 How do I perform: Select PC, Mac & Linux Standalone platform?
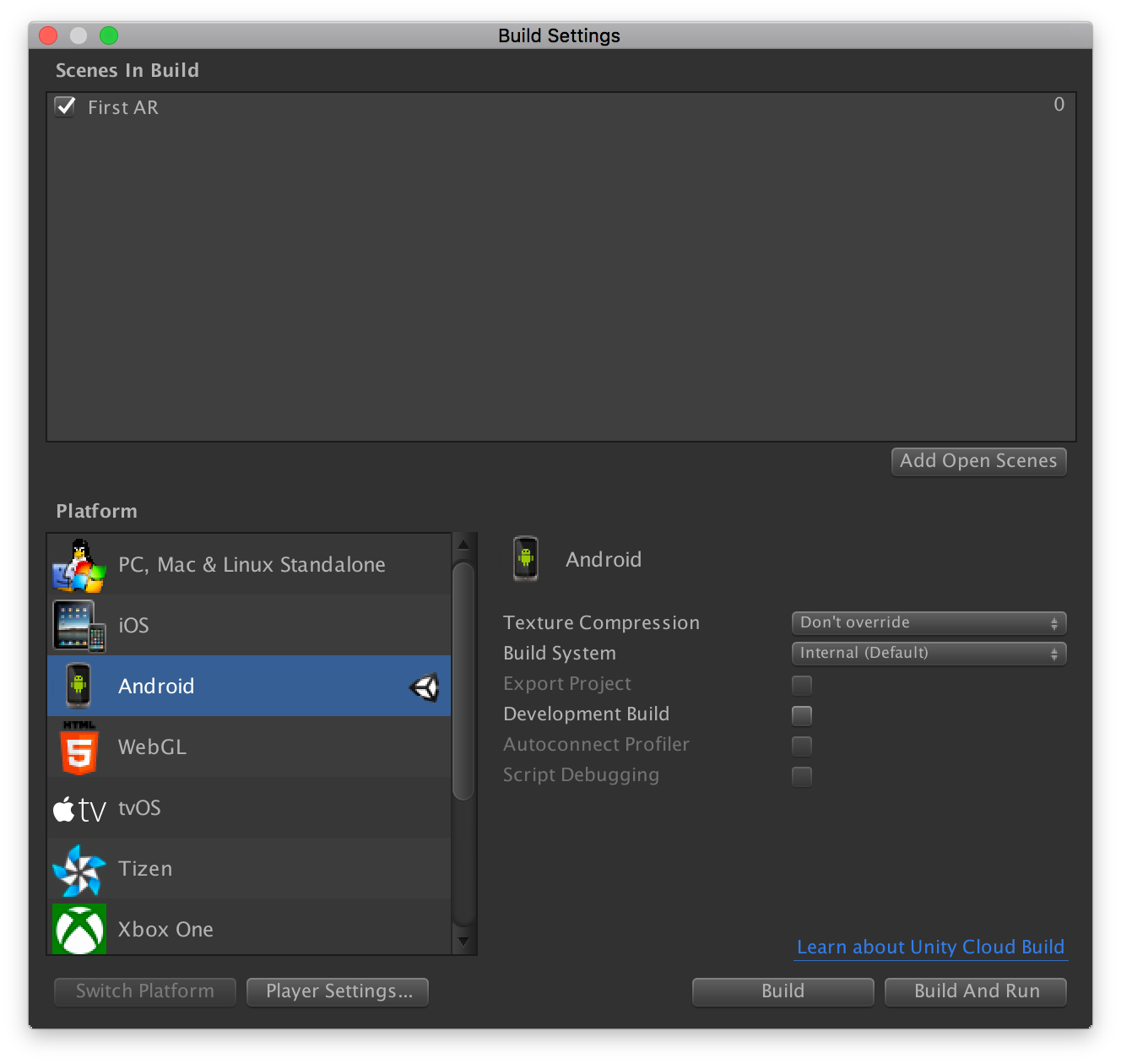pos(249,565)
